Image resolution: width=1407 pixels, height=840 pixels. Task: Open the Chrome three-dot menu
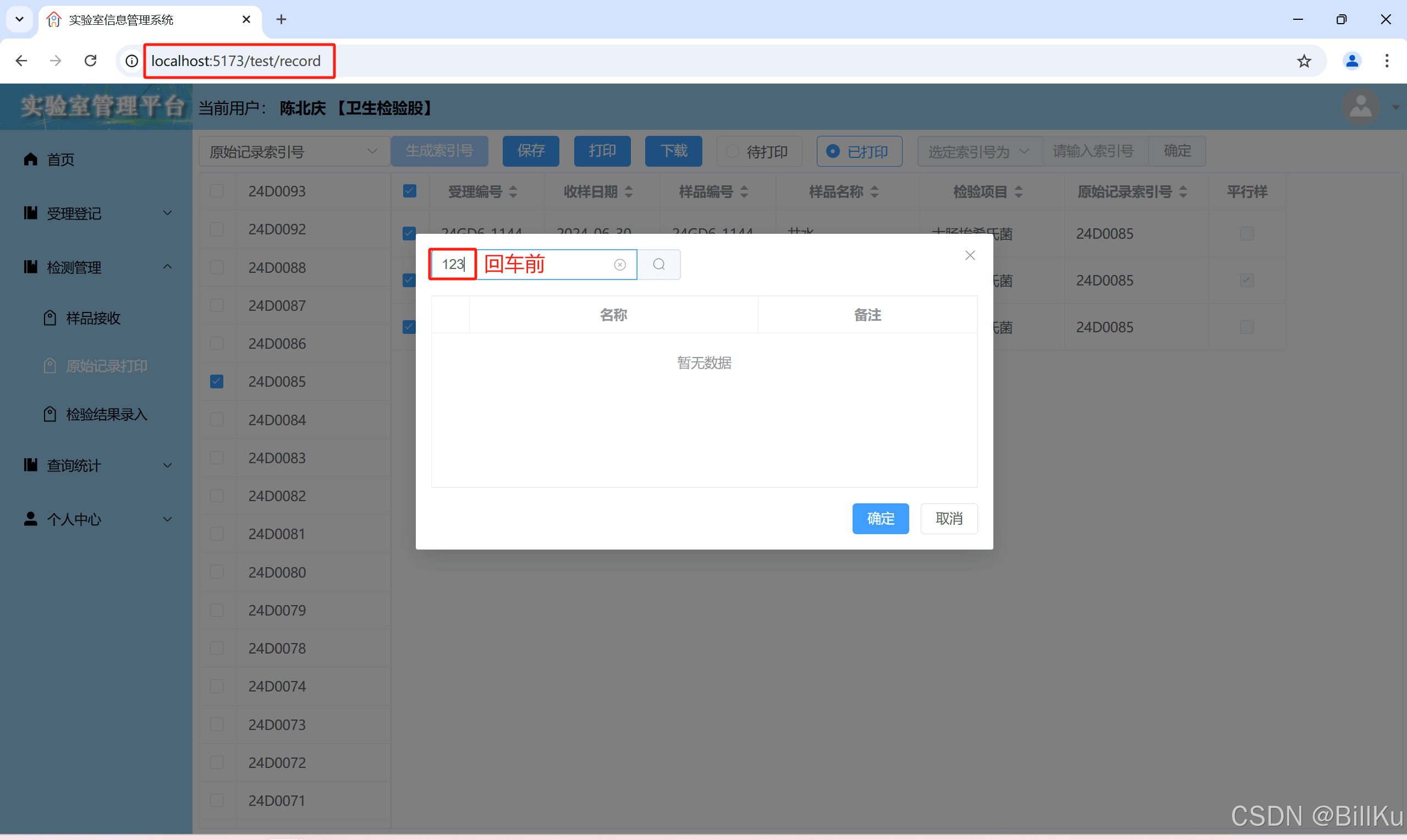(1387, 61)
